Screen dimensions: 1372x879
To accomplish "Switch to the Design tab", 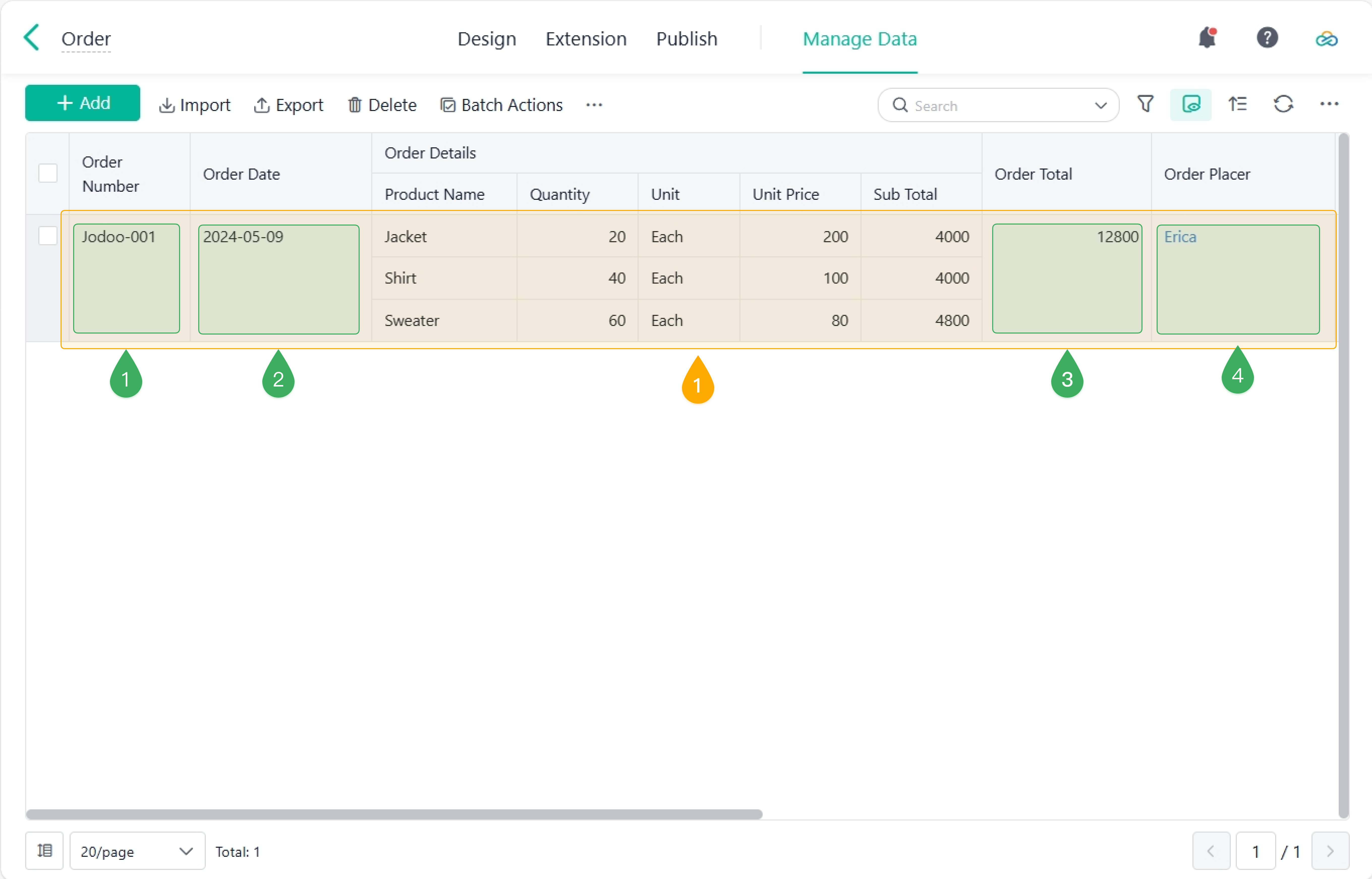I will point(487,39).
